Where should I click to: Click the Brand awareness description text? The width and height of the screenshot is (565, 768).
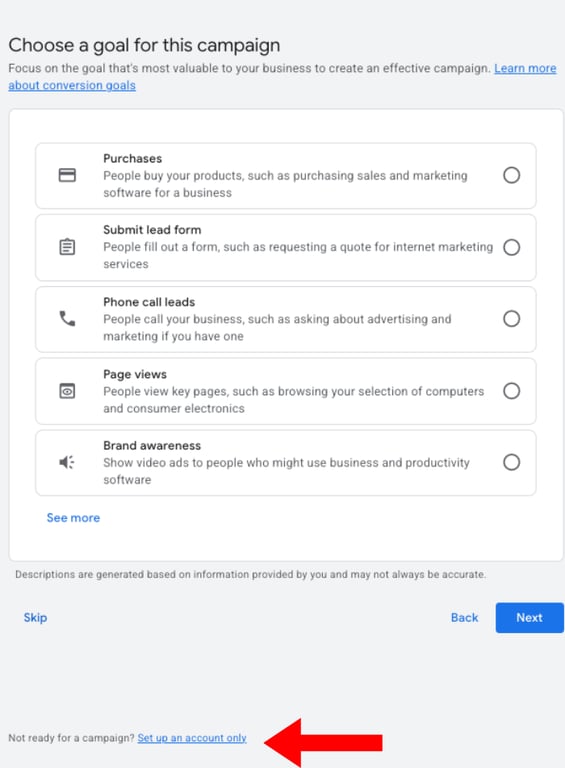pos(286,471)
